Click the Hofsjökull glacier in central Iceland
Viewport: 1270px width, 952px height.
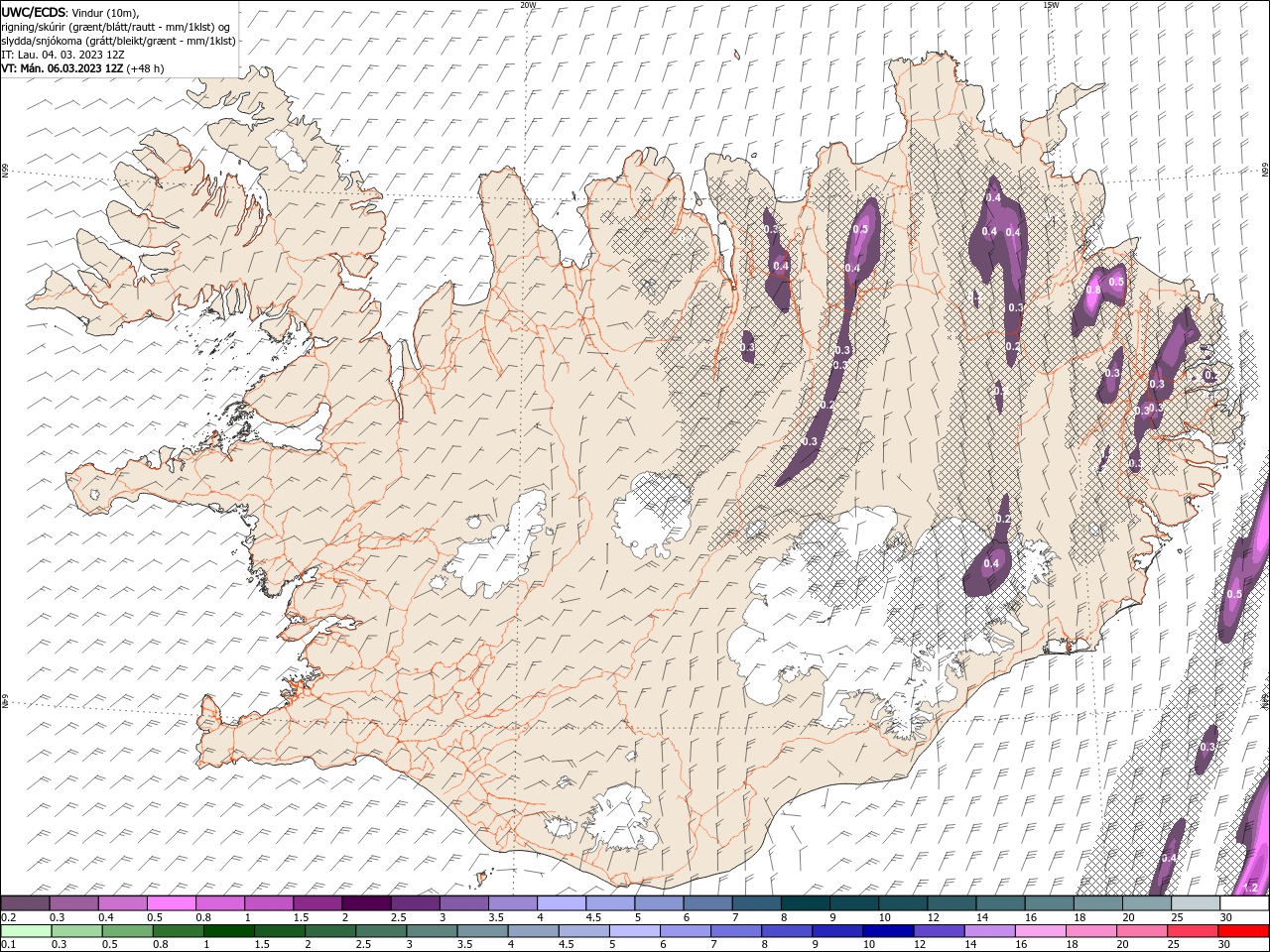pos(652,516)
